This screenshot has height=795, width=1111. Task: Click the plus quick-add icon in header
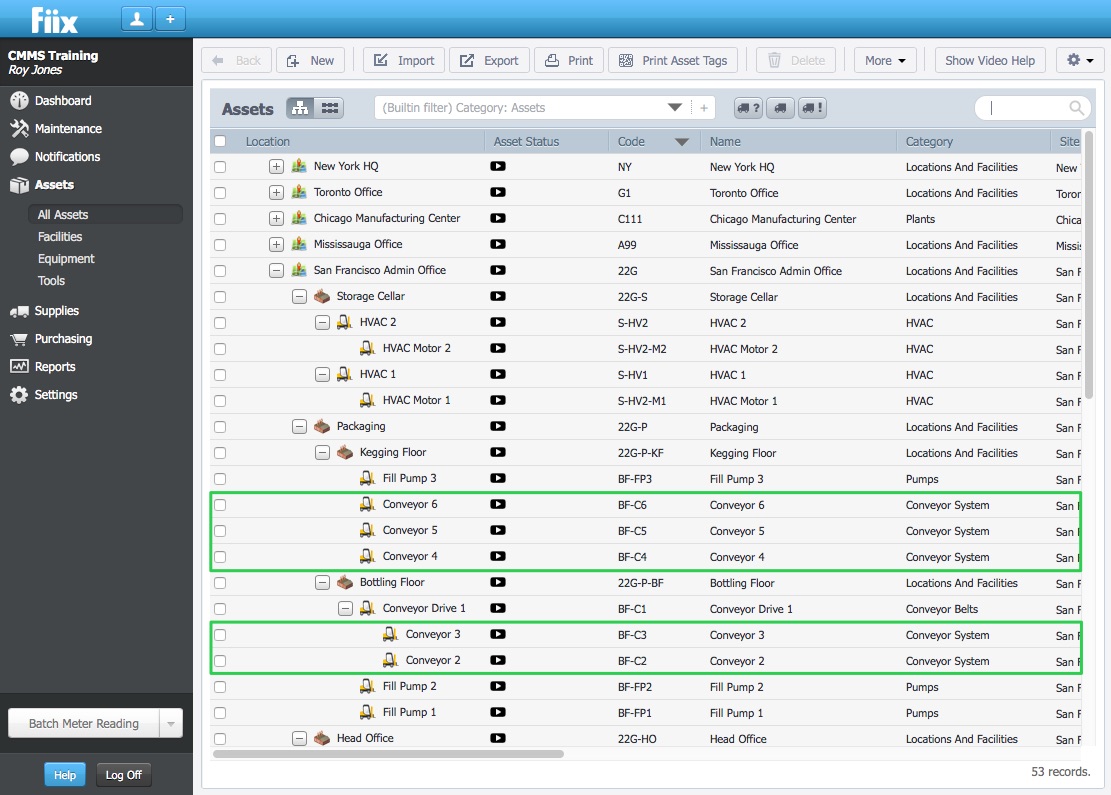[170, 19]
